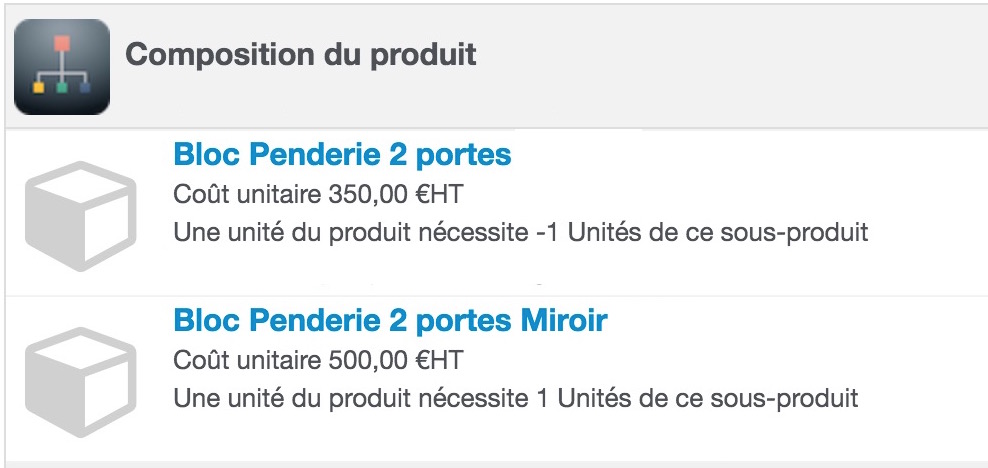Select the cube icon for Bloc Penderie 2 portes

coord(81,216)
